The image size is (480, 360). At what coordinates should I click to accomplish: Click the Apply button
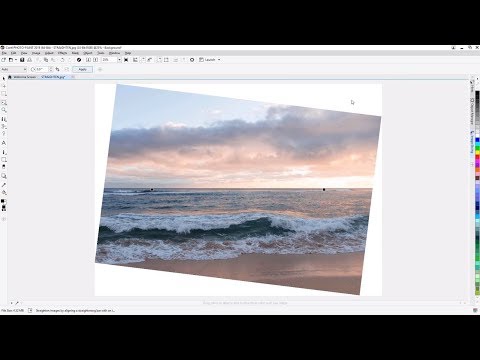click(82, 69)
